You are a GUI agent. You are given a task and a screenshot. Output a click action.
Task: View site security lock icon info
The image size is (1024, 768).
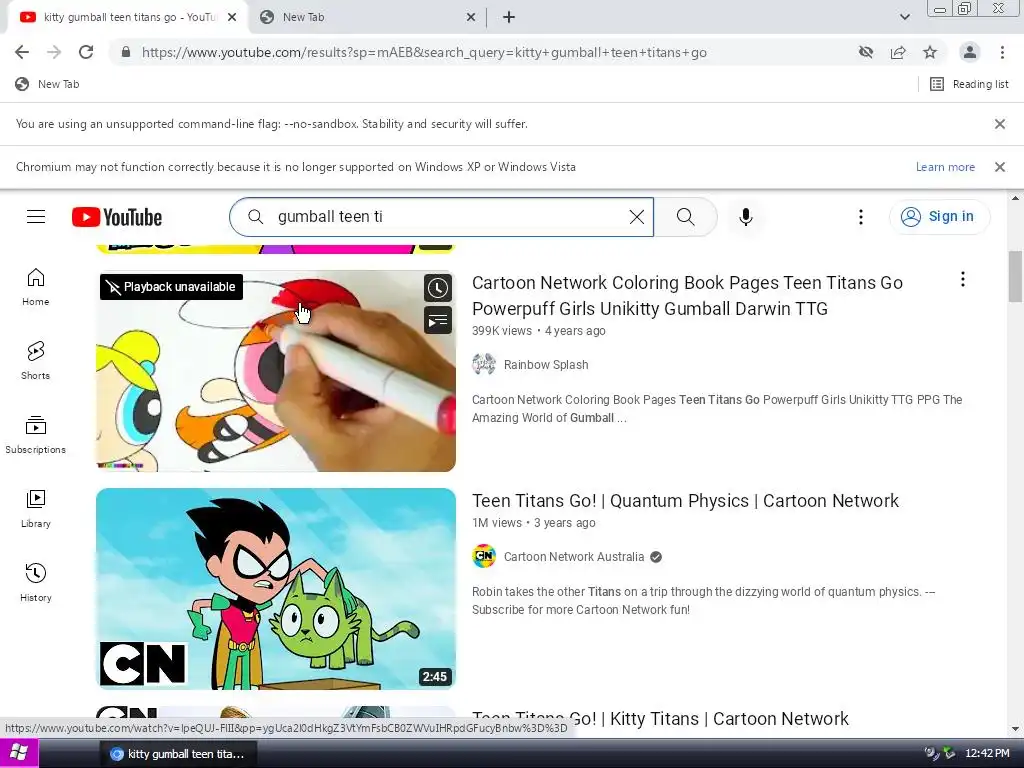point(126,52)
